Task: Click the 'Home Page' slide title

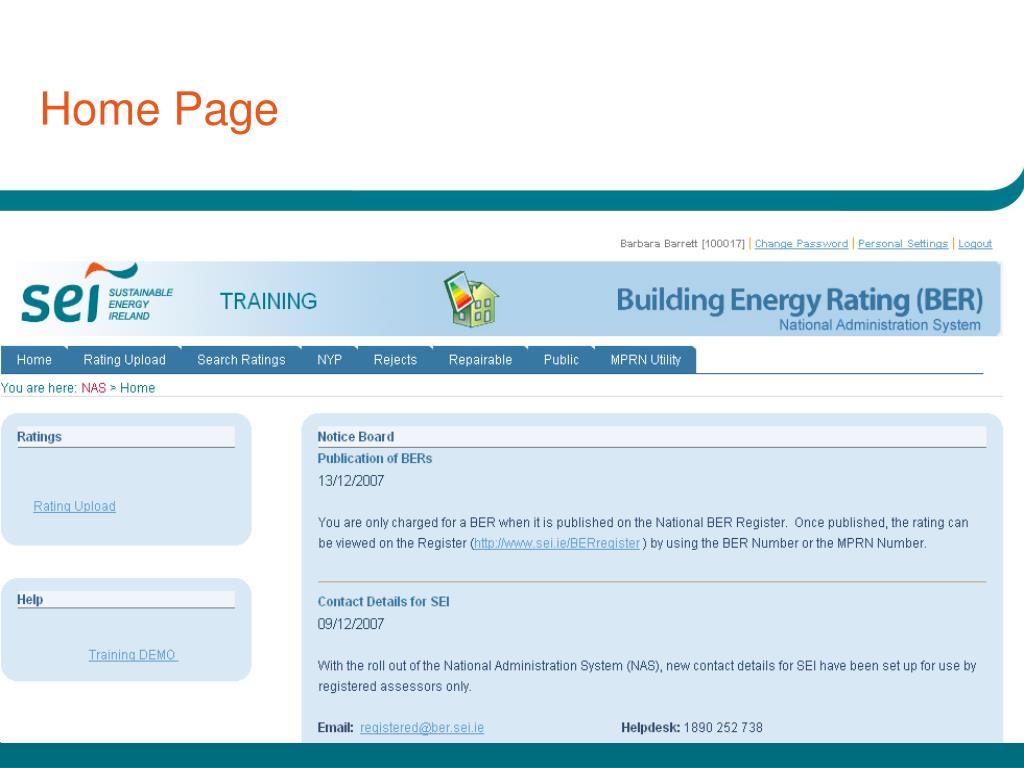Action: pos(159,110)
